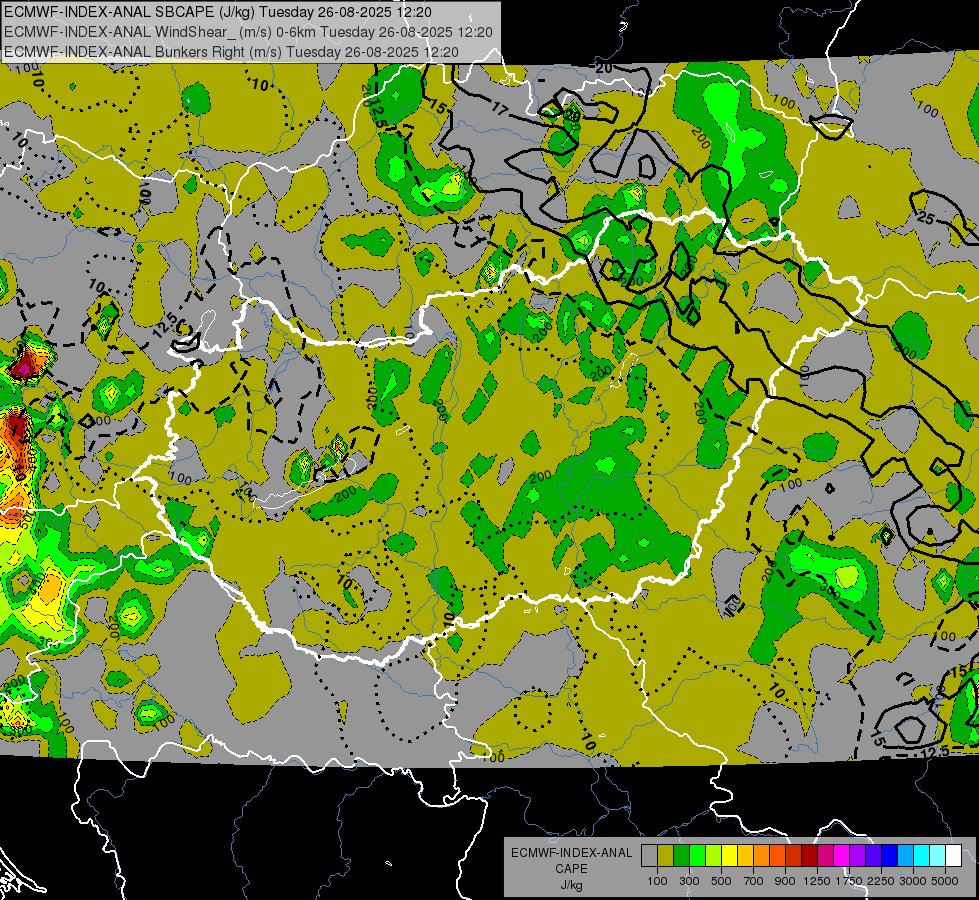Click the bright magenta legend swatch
979x900 pixels.
click(x=842, y=856)
